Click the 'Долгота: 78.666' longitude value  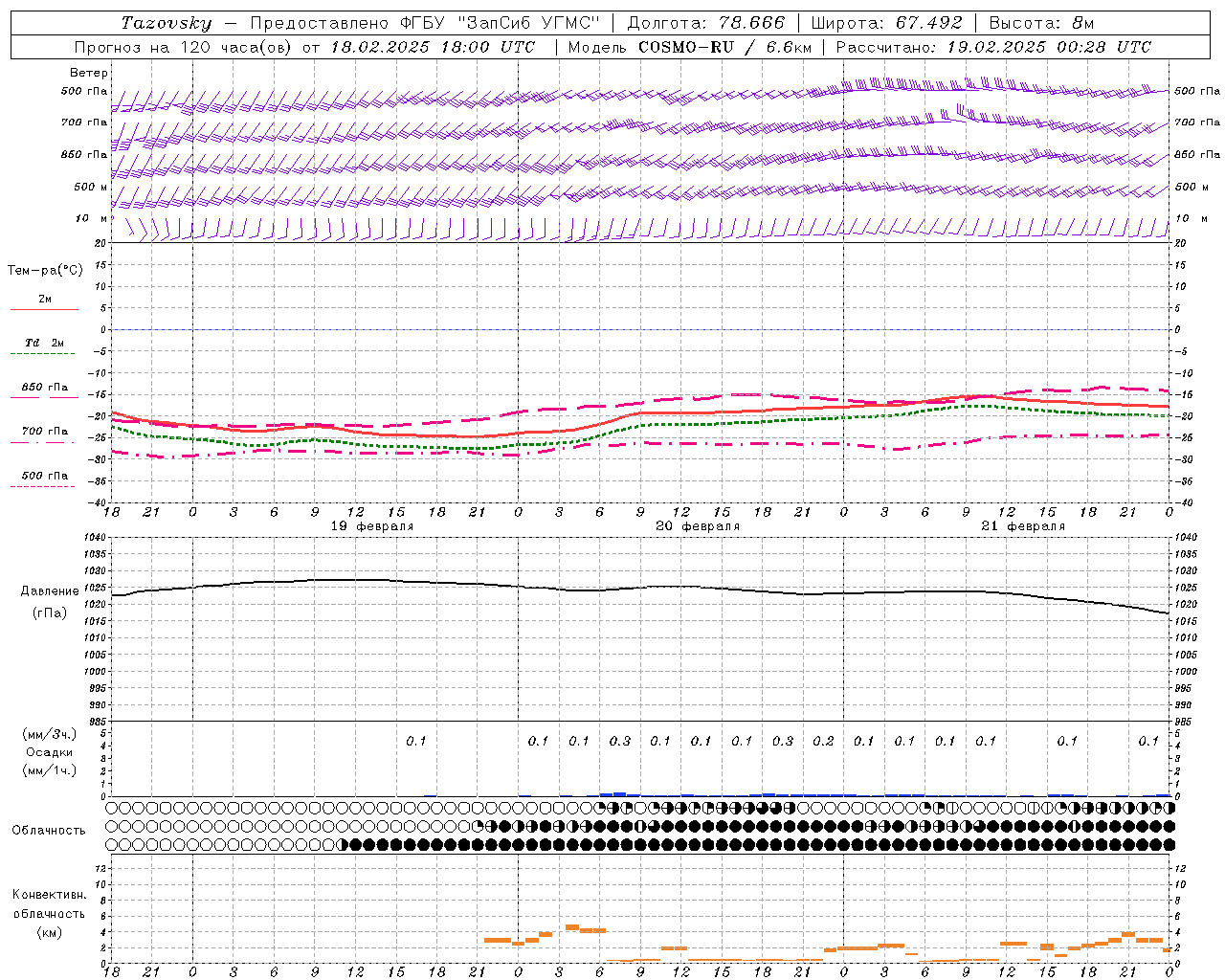click(705, 23)
